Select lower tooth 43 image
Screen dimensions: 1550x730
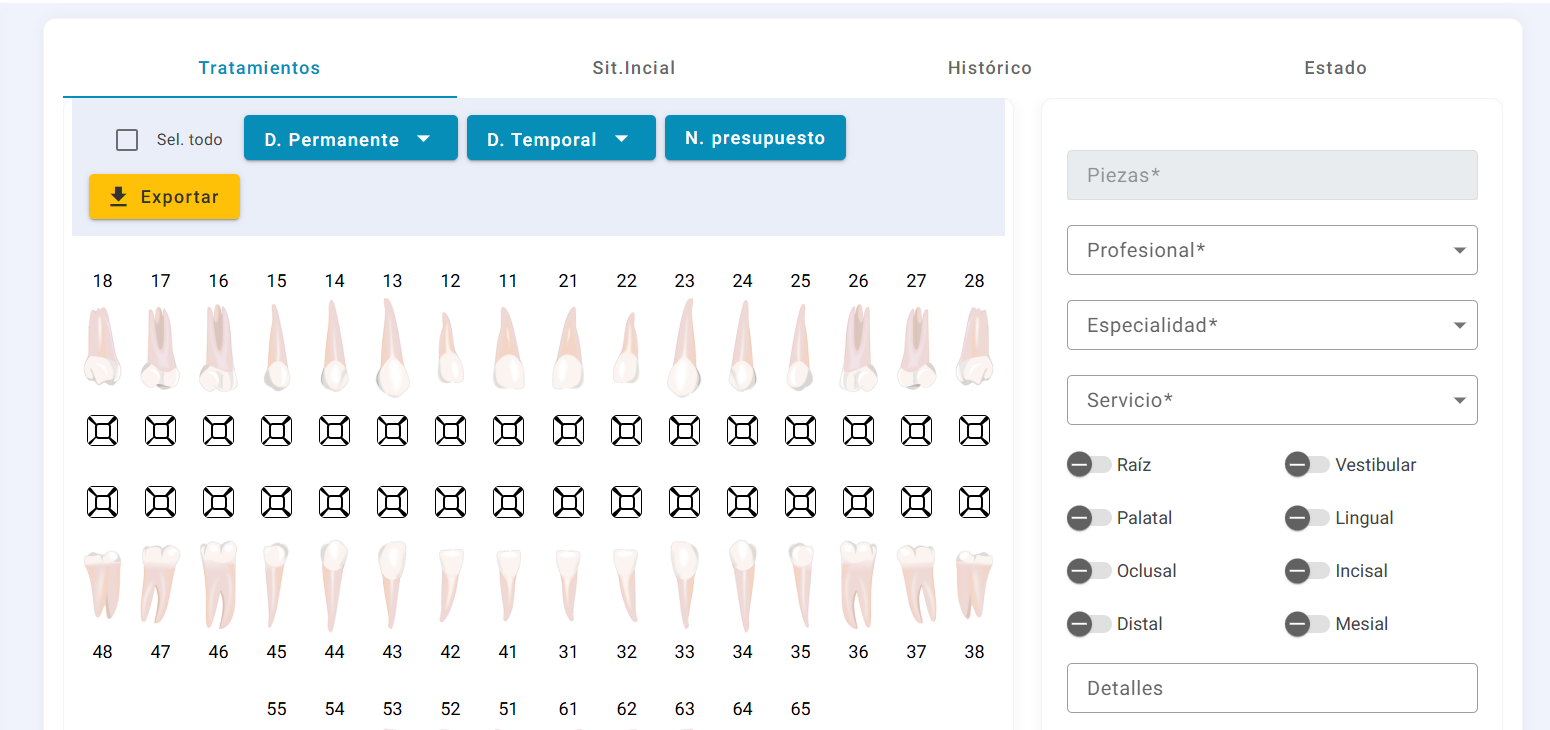(393, 587)
